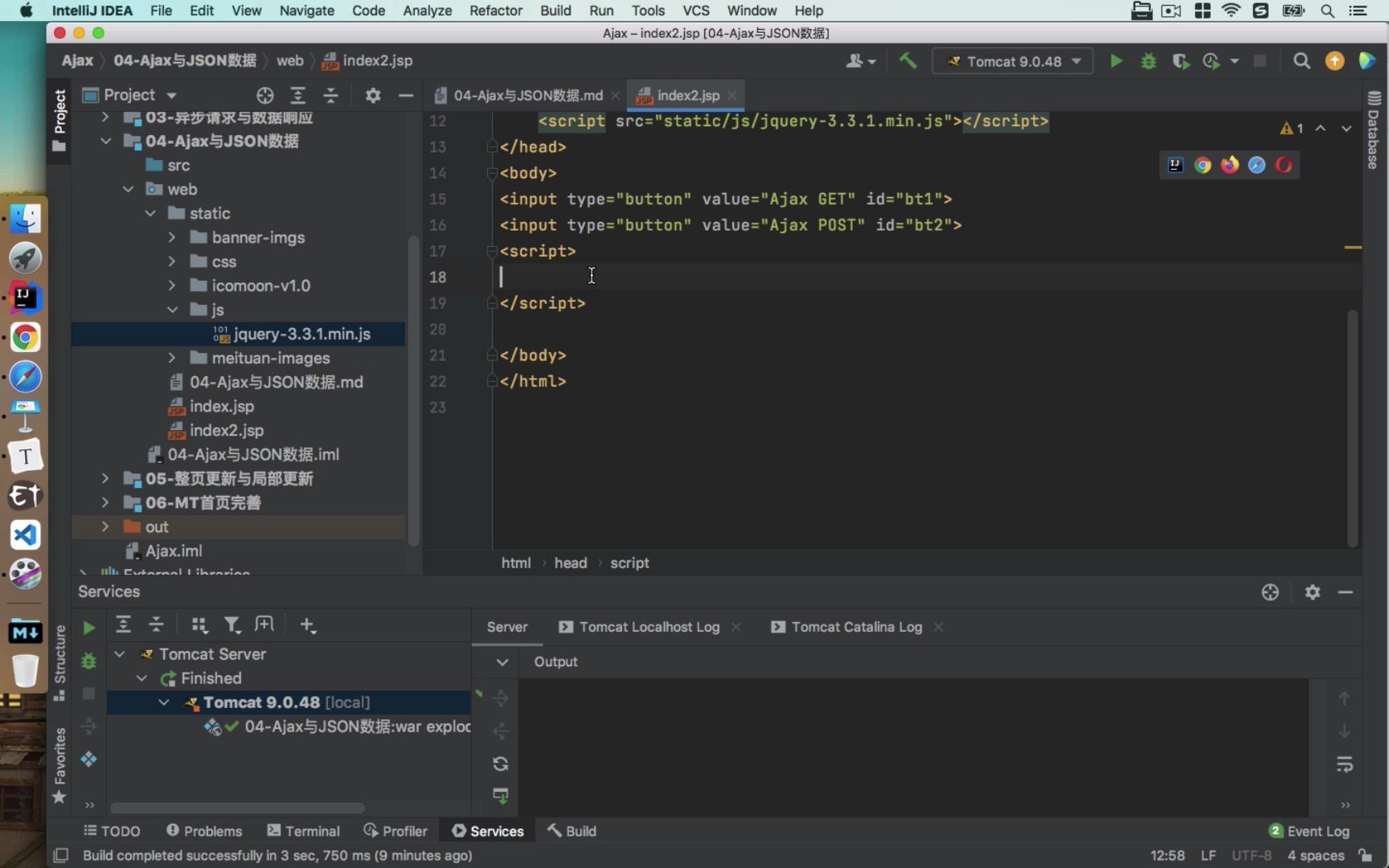The height and width of the screenshot is (868, 1389).
Task: Toggle the Structure tool window on the left edge
Action: (x=59, y=661)
